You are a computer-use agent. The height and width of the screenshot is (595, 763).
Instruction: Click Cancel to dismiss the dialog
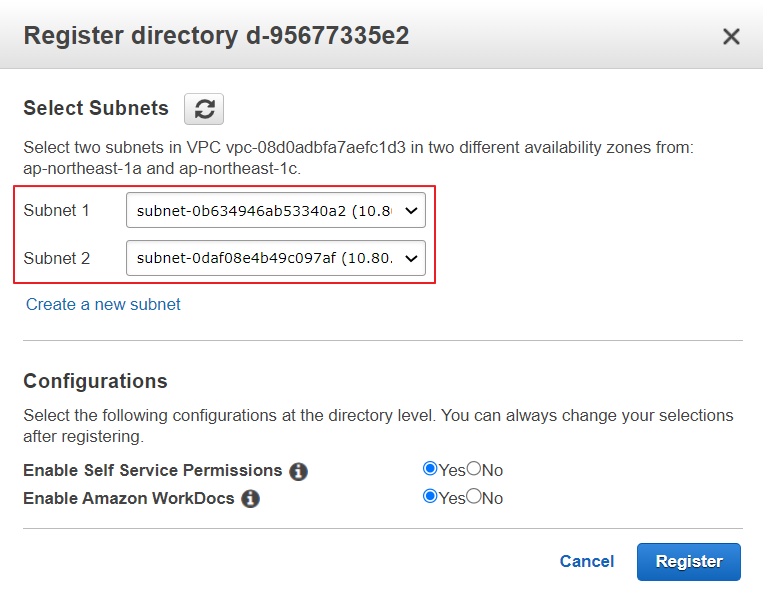click(x=587, y=561)
